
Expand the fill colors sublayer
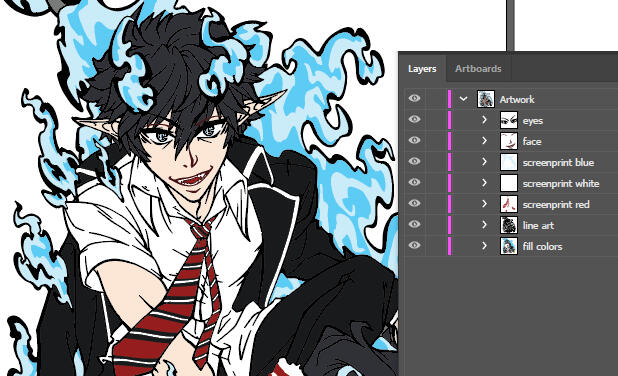tap(484, 246)
